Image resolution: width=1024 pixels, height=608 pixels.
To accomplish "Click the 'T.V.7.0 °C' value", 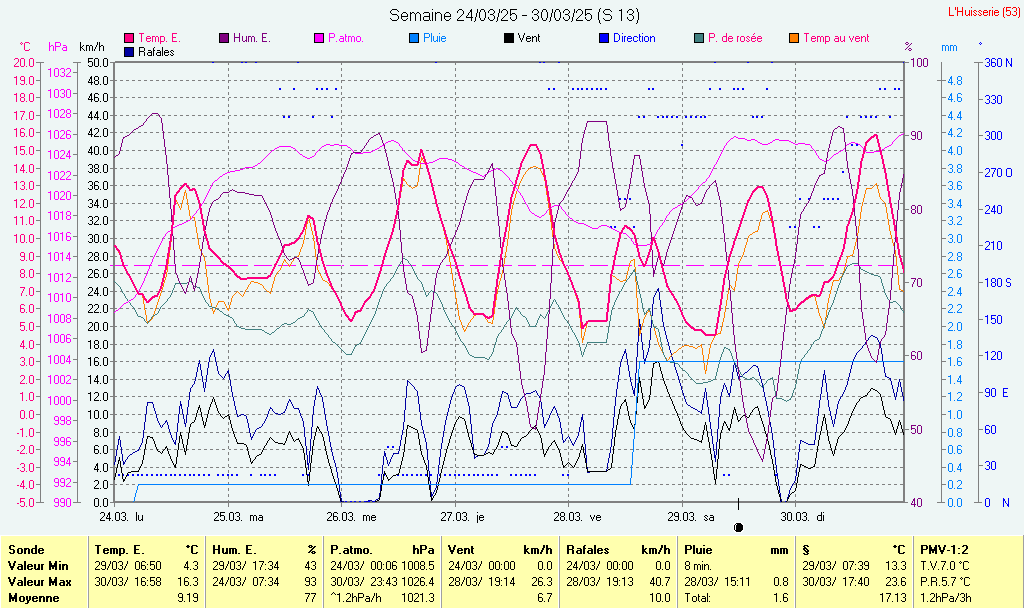I will click(x=945, y=566).
